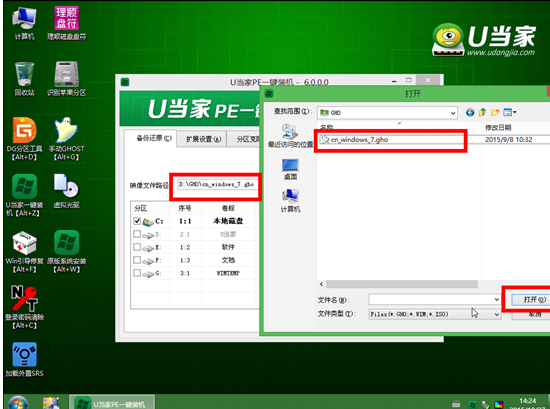Click the horizontal scrollbar in file list
Screen dimensions: 550x409
[x=402, y=284]
